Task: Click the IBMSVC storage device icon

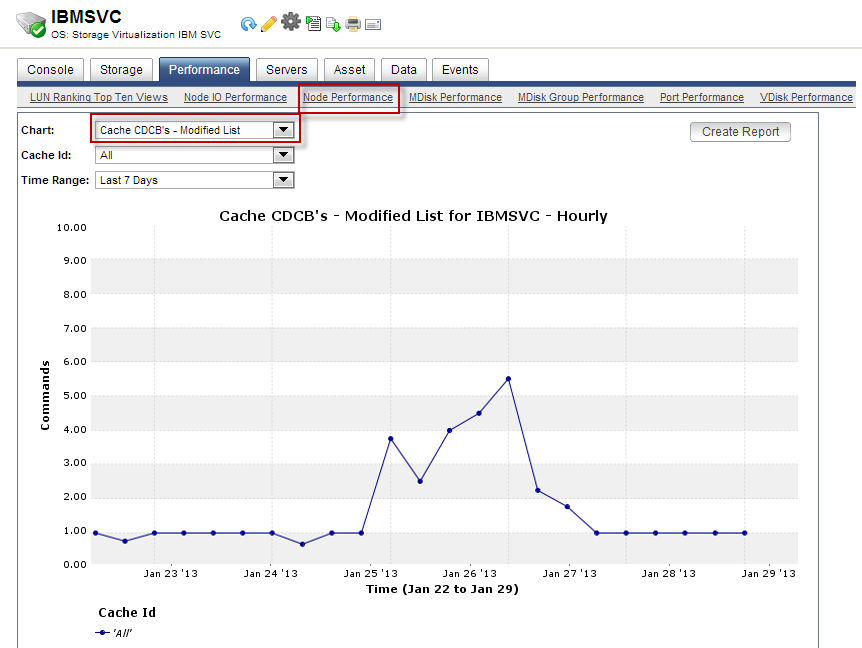Action: 31,24
